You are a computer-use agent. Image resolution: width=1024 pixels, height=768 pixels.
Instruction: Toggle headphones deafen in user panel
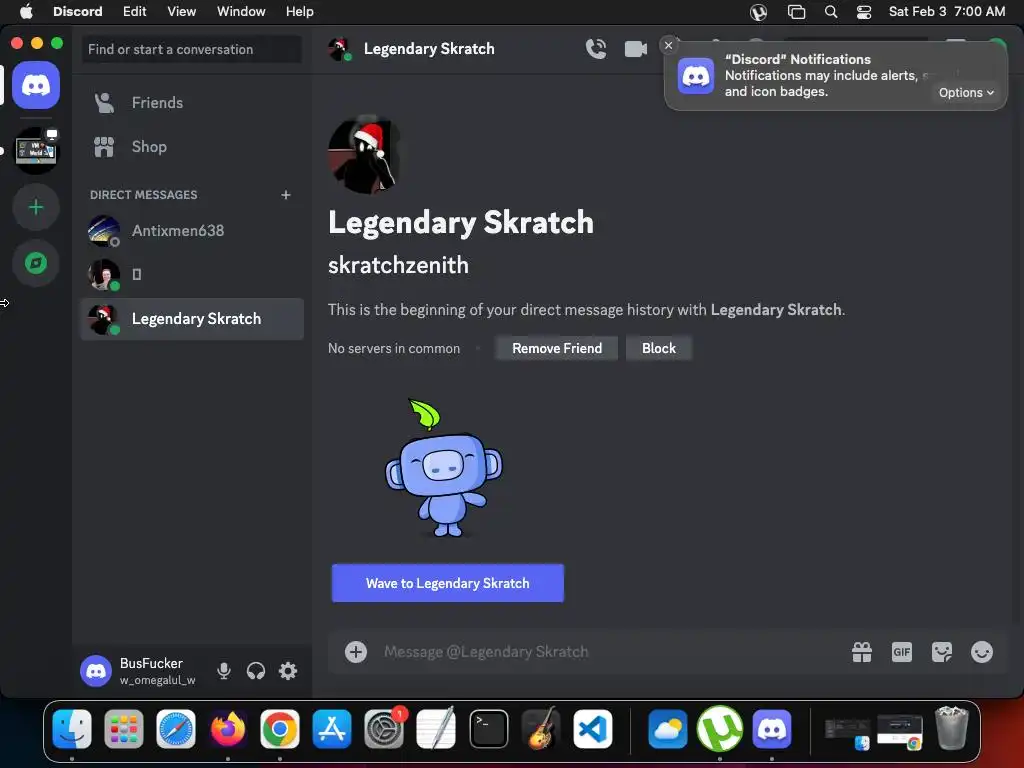pyautogui.click(x=255, y=671)
